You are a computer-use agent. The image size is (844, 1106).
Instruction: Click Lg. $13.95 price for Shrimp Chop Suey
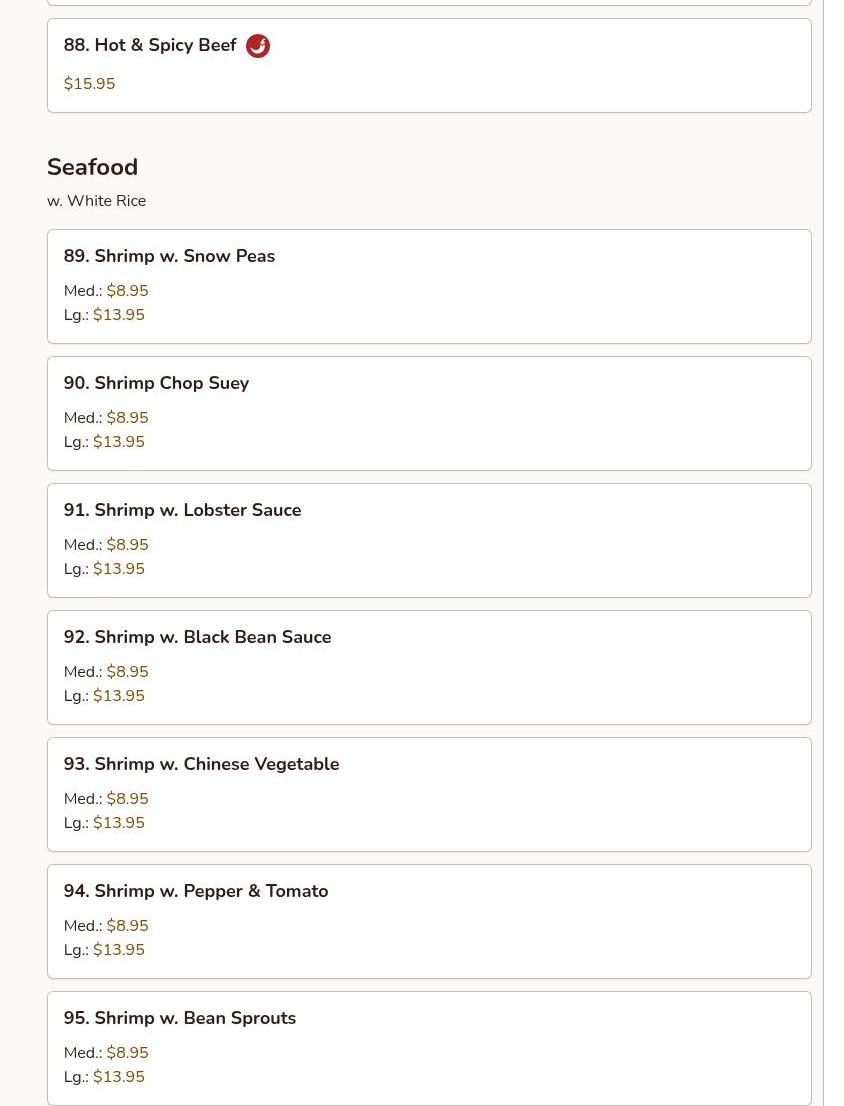click(x=118, y=442)
